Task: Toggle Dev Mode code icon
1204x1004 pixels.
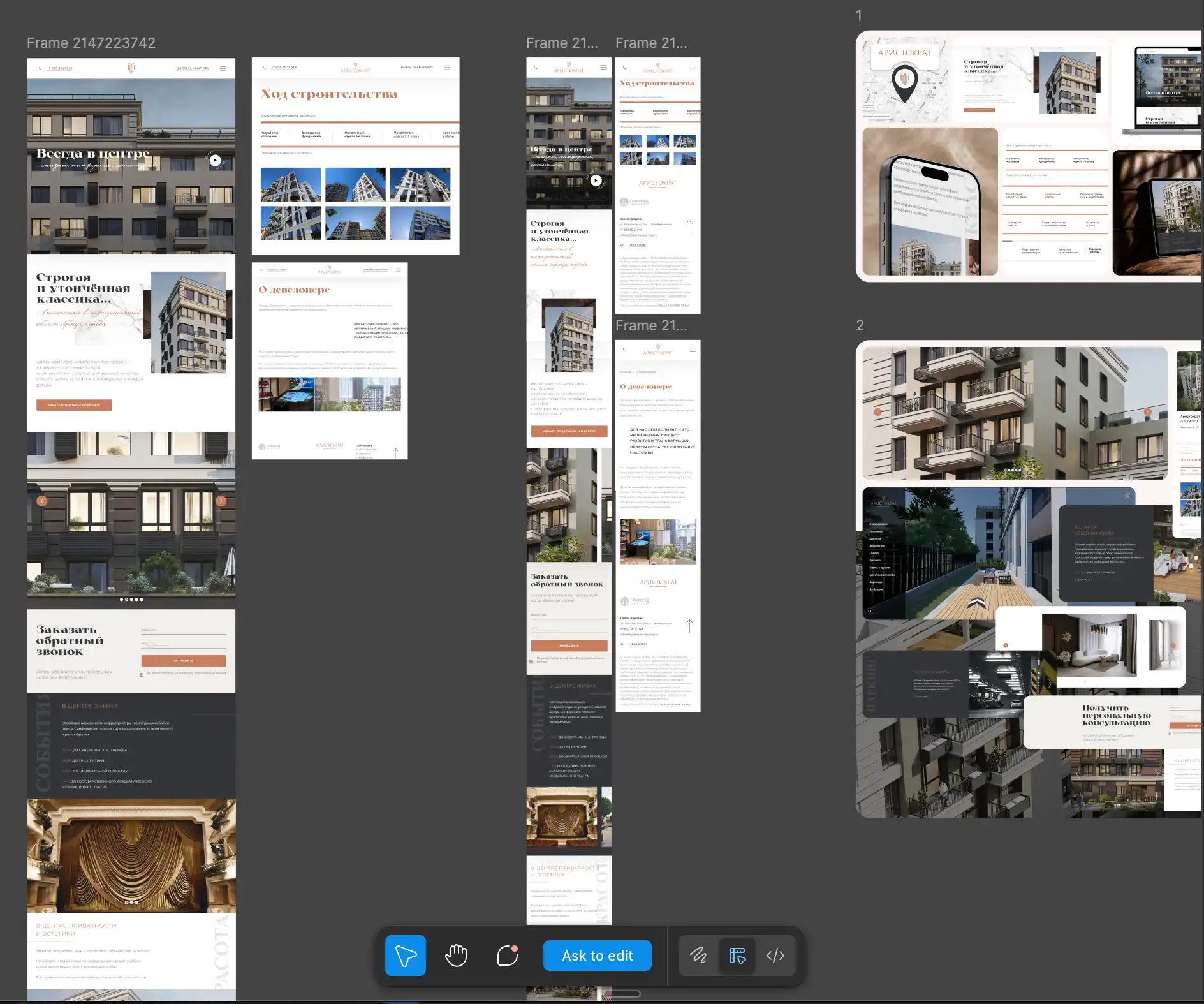Action: coord(775,956)
